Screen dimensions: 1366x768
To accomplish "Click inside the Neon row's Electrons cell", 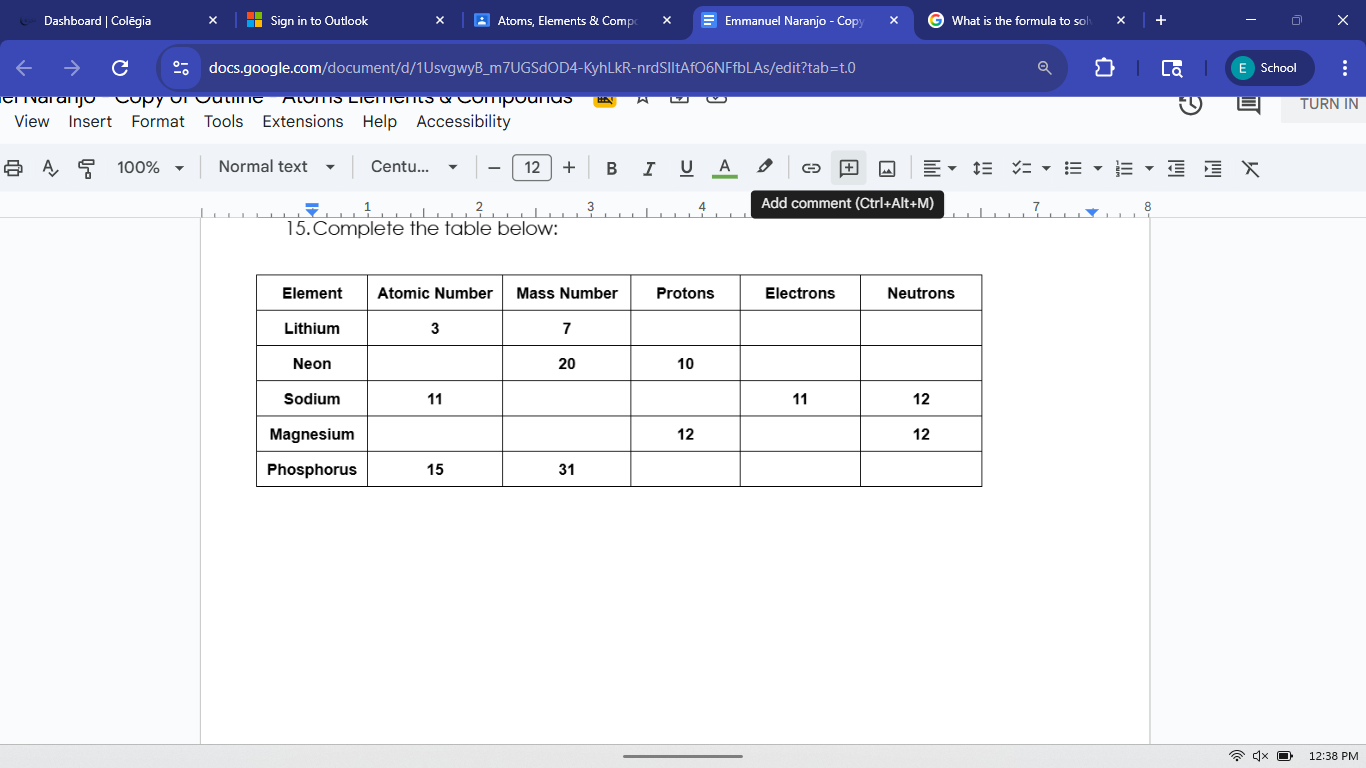I will (800, 363).
